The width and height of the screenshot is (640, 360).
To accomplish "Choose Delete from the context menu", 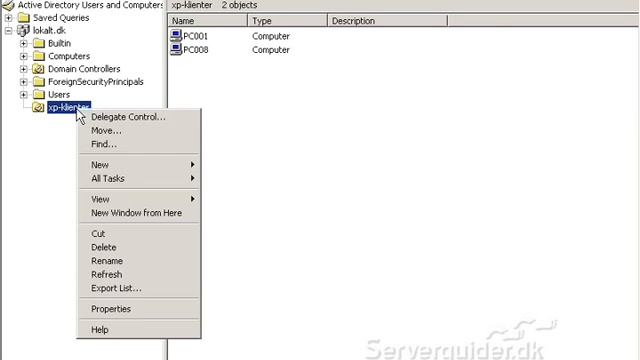I will point(139,247).
